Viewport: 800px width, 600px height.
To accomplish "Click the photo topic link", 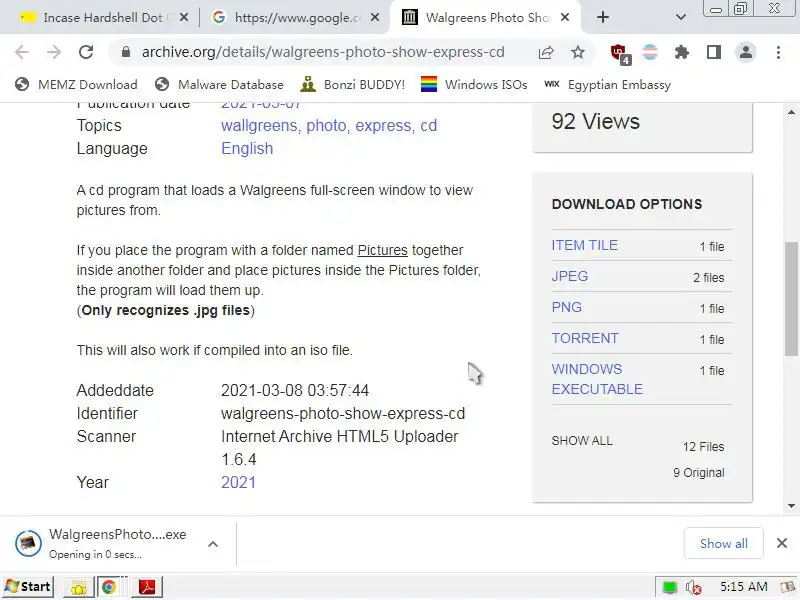I will (x=326, y=126).
